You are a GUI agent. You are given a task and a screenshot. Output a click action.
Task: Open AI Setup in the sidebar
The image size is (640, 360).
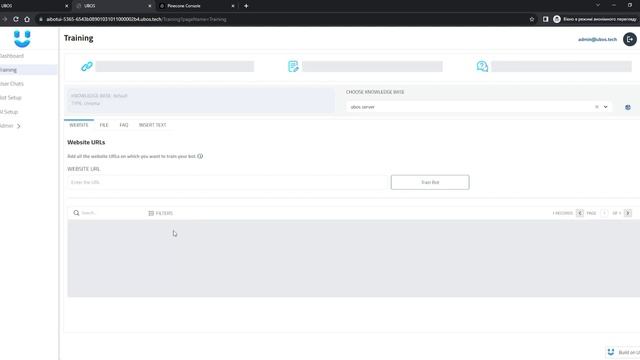(9, 112)
